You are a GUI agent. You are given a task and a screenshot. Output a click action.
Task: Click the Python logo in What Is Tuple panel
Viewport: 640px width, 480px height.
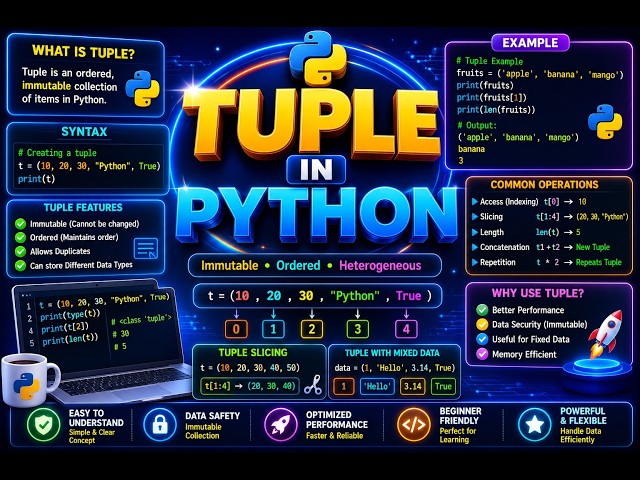[142, 89]
